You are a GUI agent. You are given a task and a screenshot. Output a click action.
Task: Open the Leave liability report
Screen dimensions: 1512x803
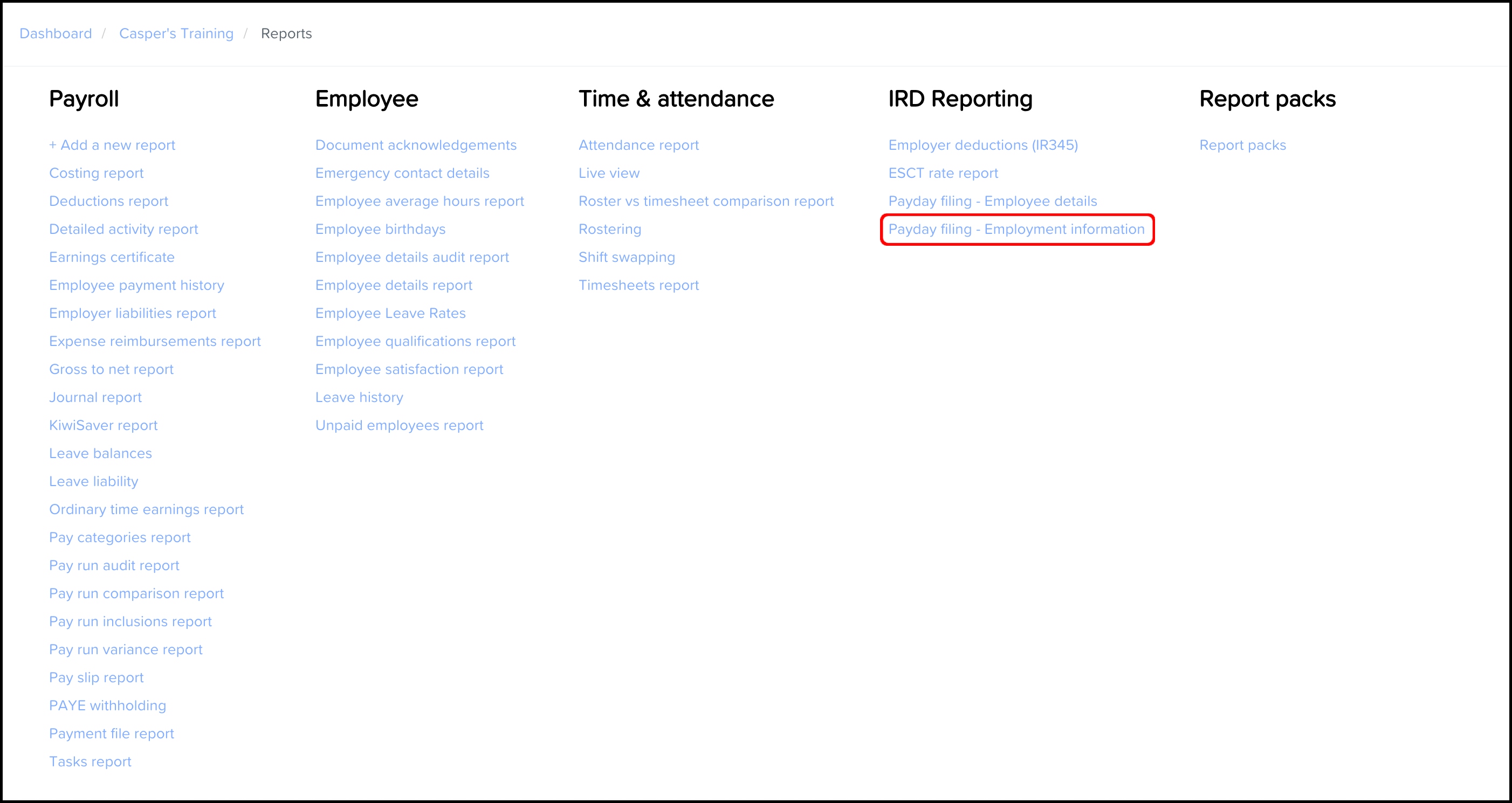(x=94, y=482)
